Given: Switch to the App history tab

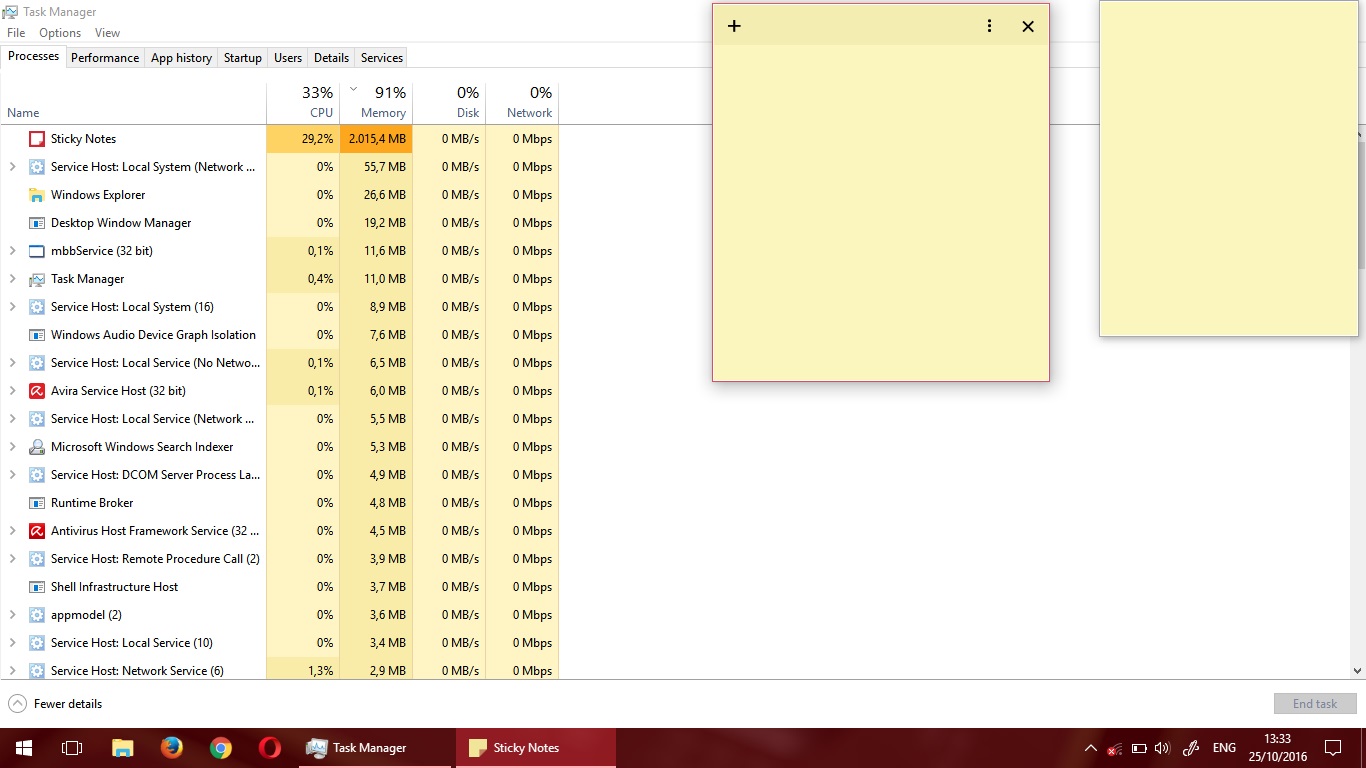Looking at the screenshot, I should pyautogui.click(x=181, y=58).
